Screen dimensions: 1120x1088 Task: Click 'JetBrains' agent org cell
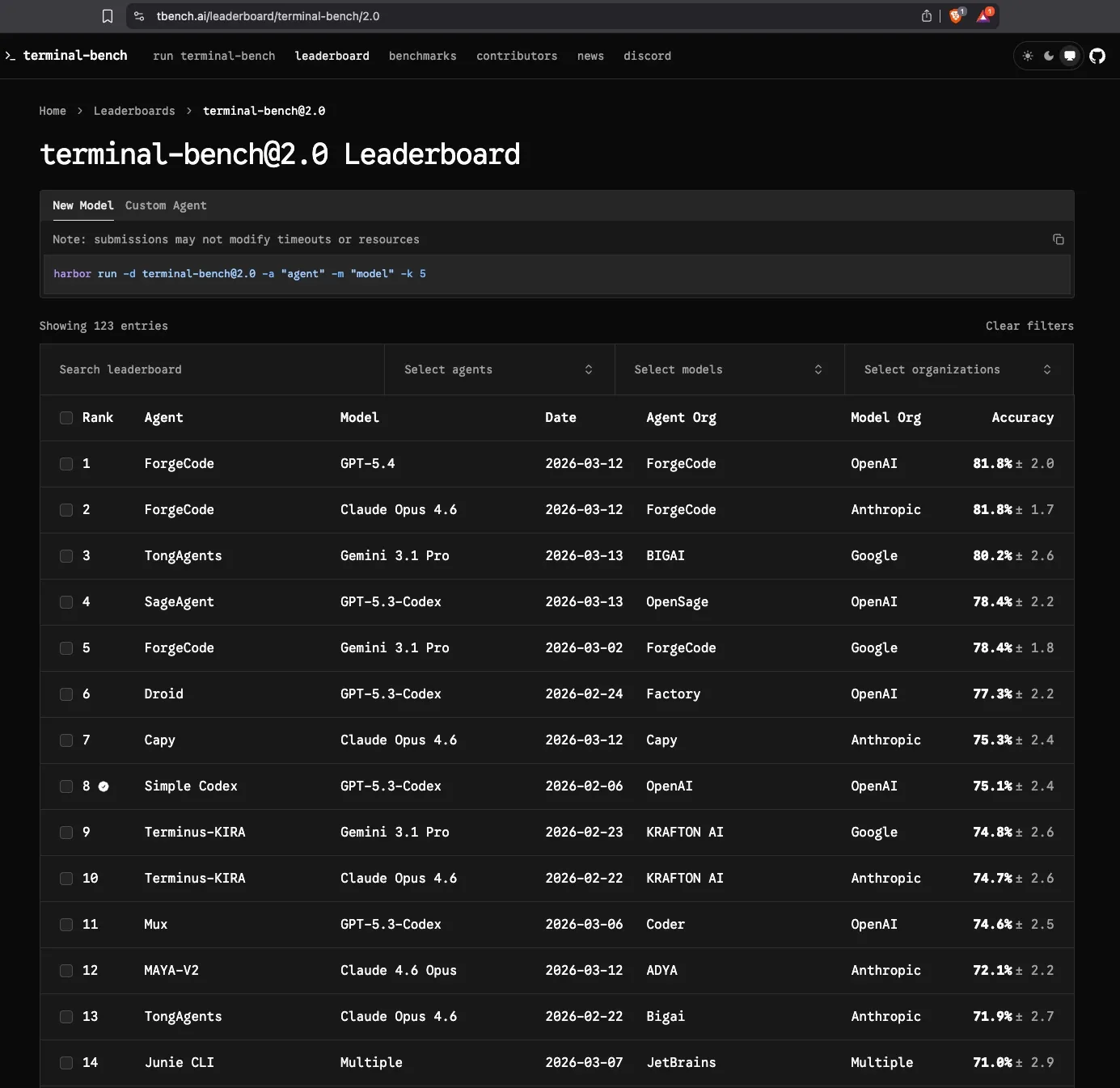[682, 1063]
